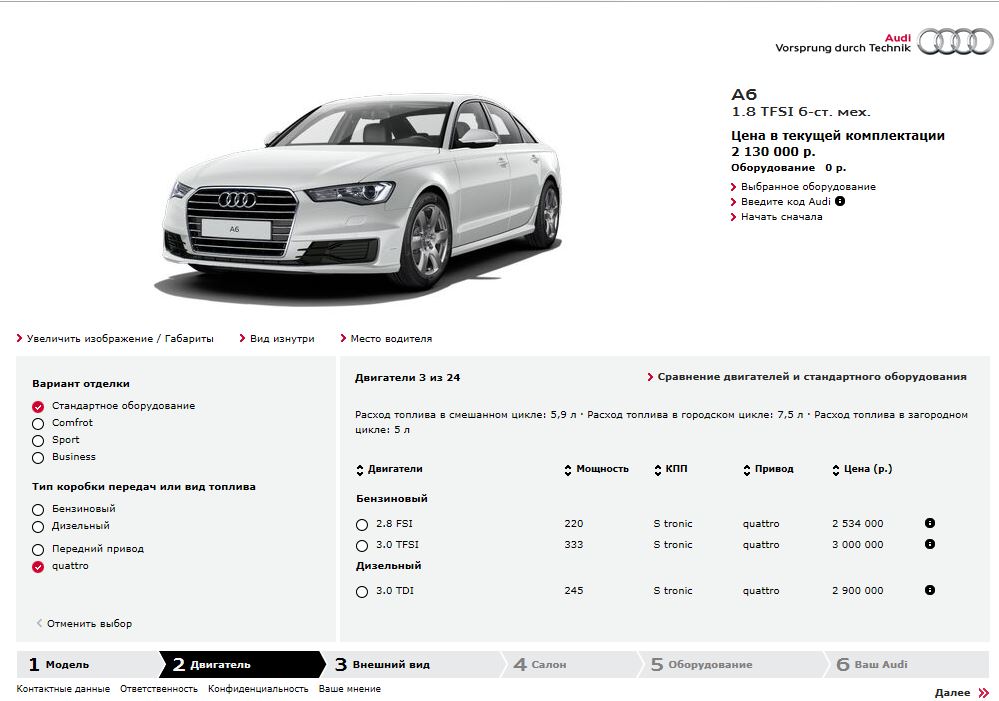999x701 pixels.
Task: Open engine and standard equipment comparison link
Action: click(807, 377)
